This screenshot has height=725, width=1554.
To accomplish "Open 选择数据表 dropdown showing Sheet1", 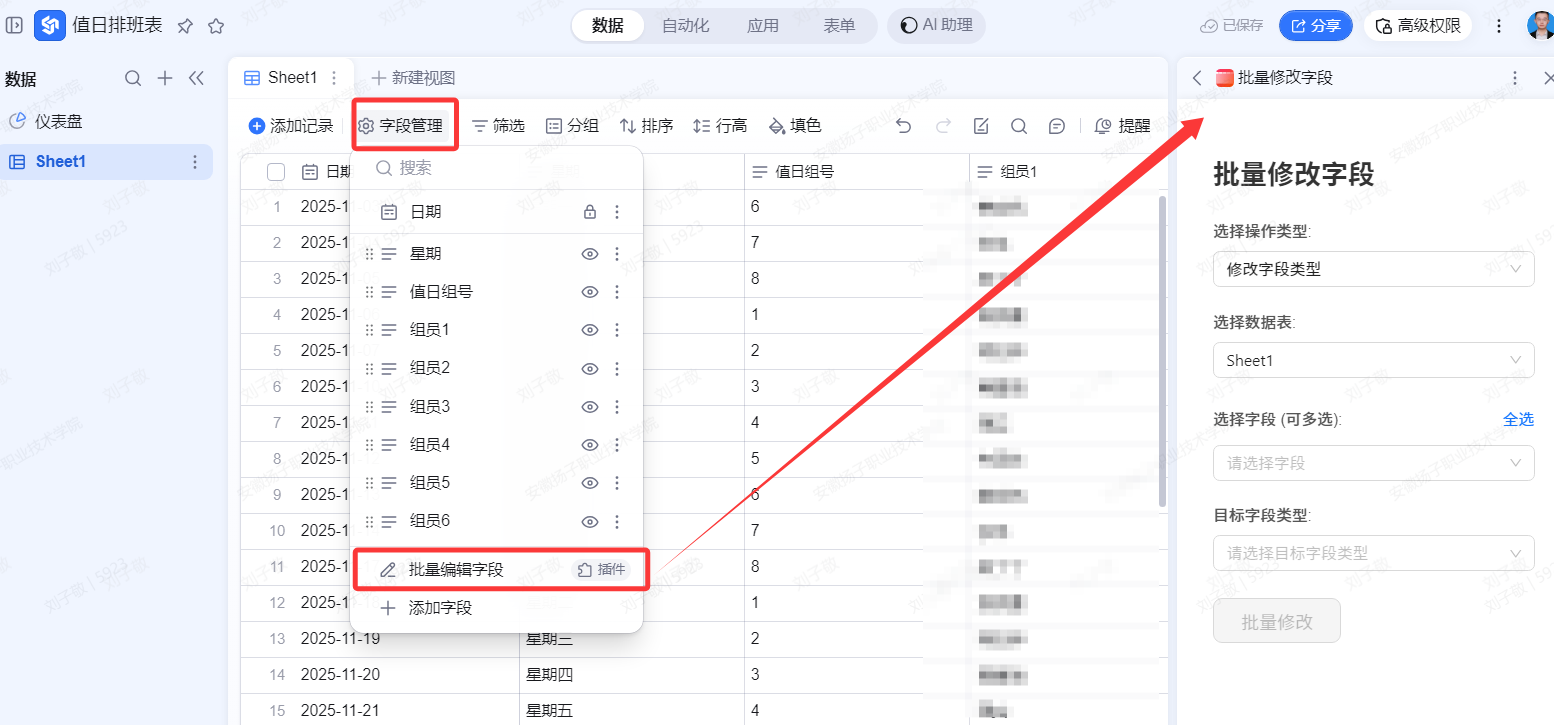I will pos(1373,361).
